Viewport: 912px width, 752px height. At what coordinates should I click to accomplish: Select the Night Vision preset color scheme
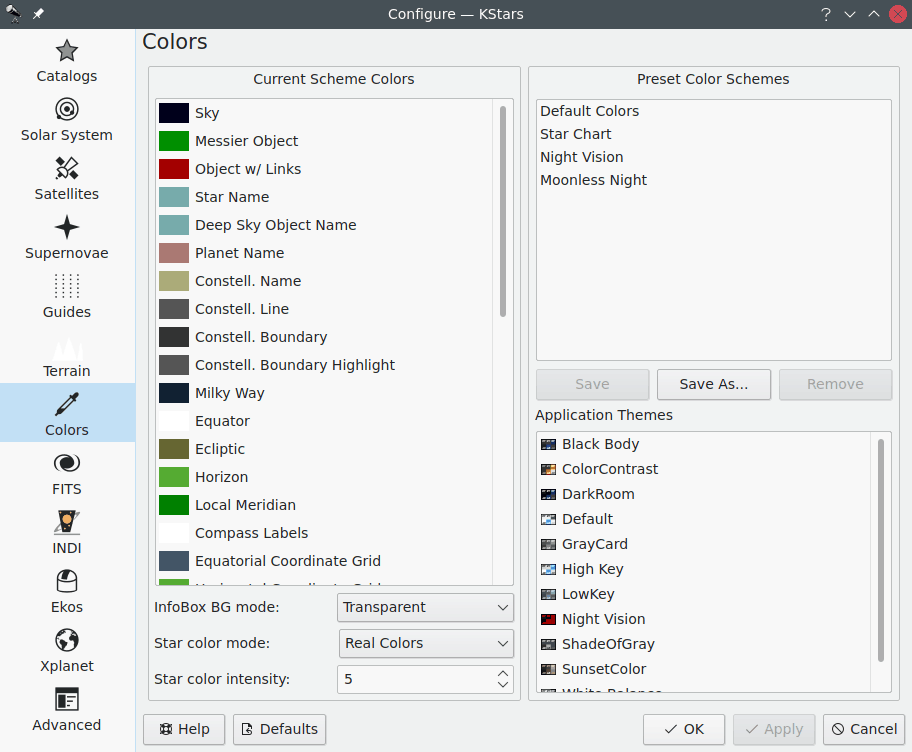pos(581,157)
